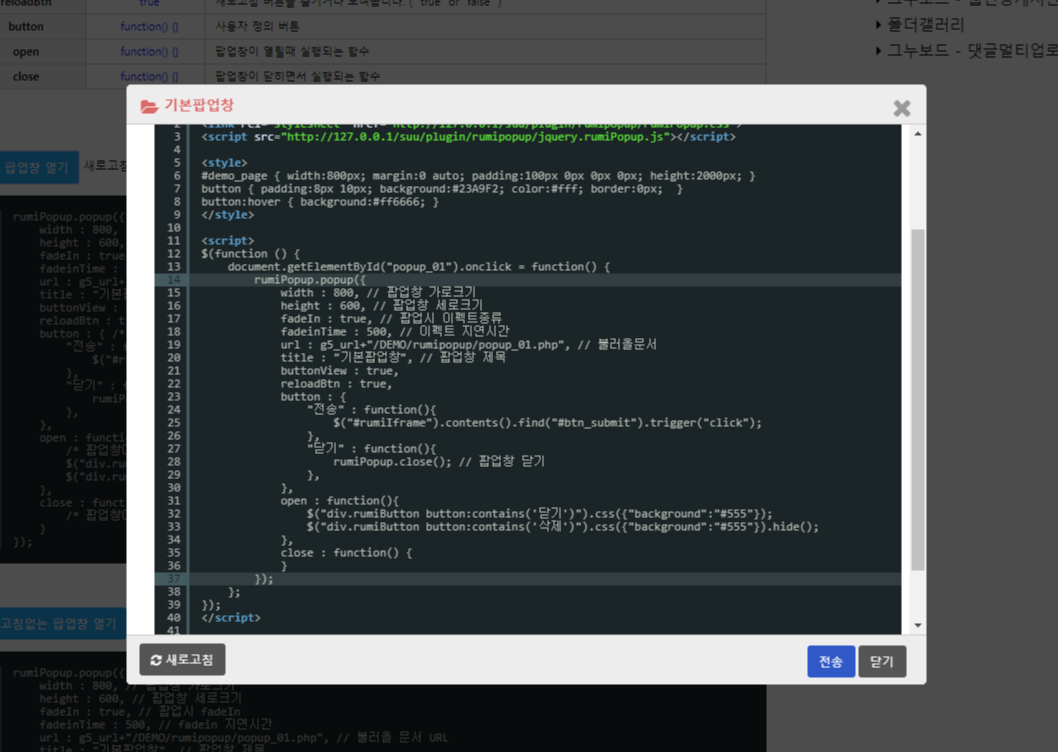This screenshot has width=1058, height=752.
Task: Click the scroll up arrow in code viewer
Action: (x=917, y=134)
